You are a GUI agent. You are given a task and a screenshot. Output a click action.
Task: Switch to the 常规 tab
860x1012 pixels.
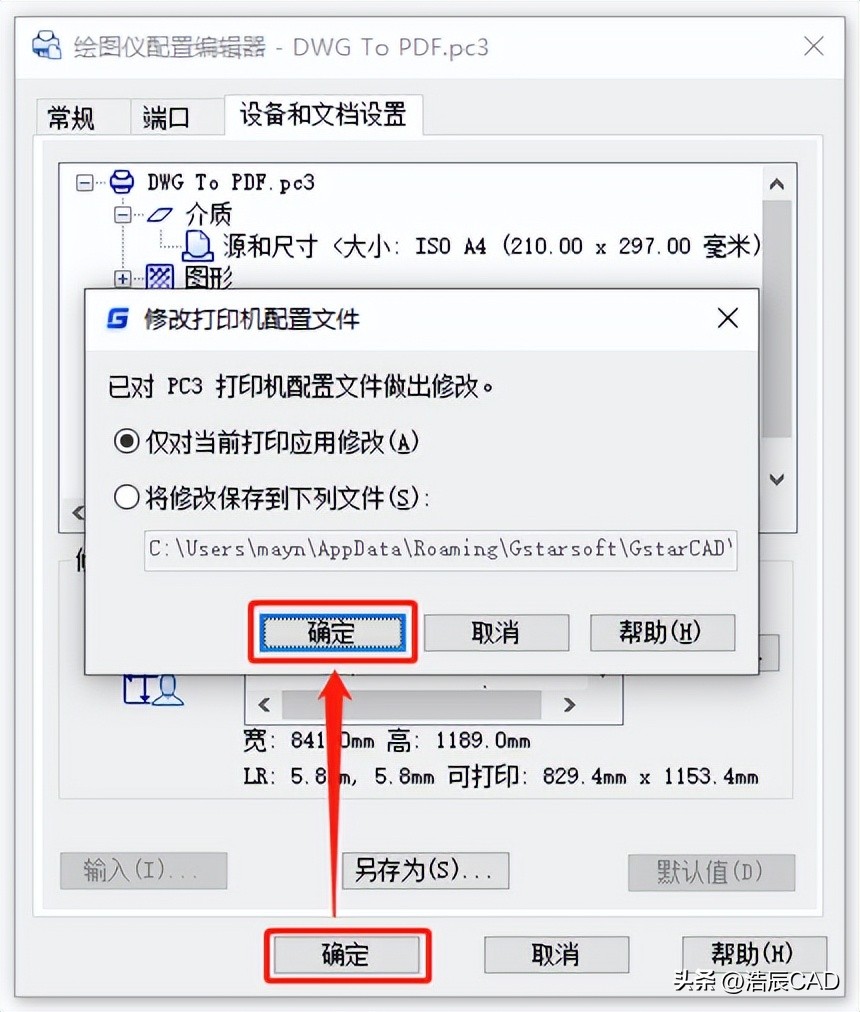(71, 118)
